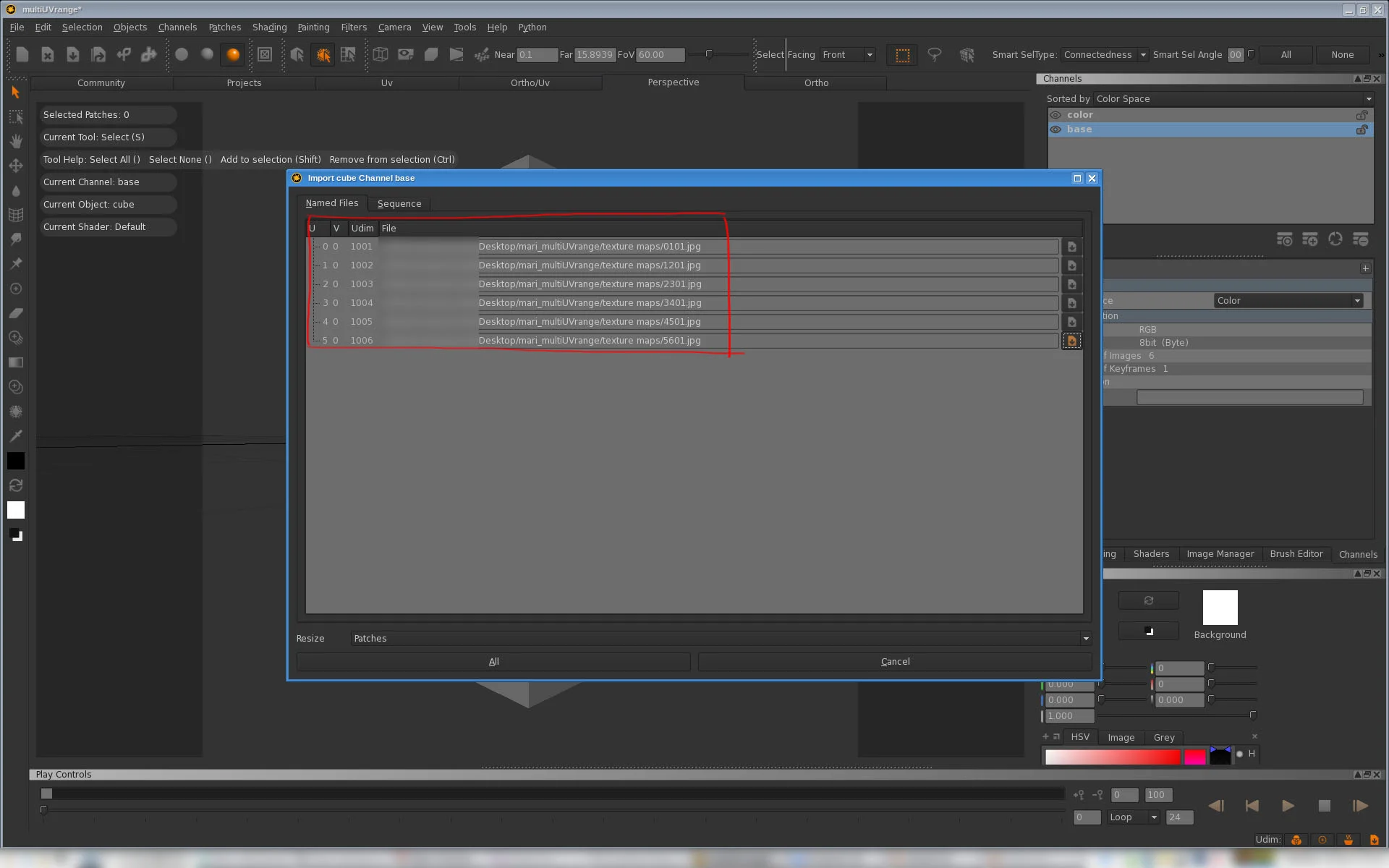Image resolution: width=1389 pixels, height=868 pixels.
Task: Open the Image Manager tab
Action: [1220, 554]
